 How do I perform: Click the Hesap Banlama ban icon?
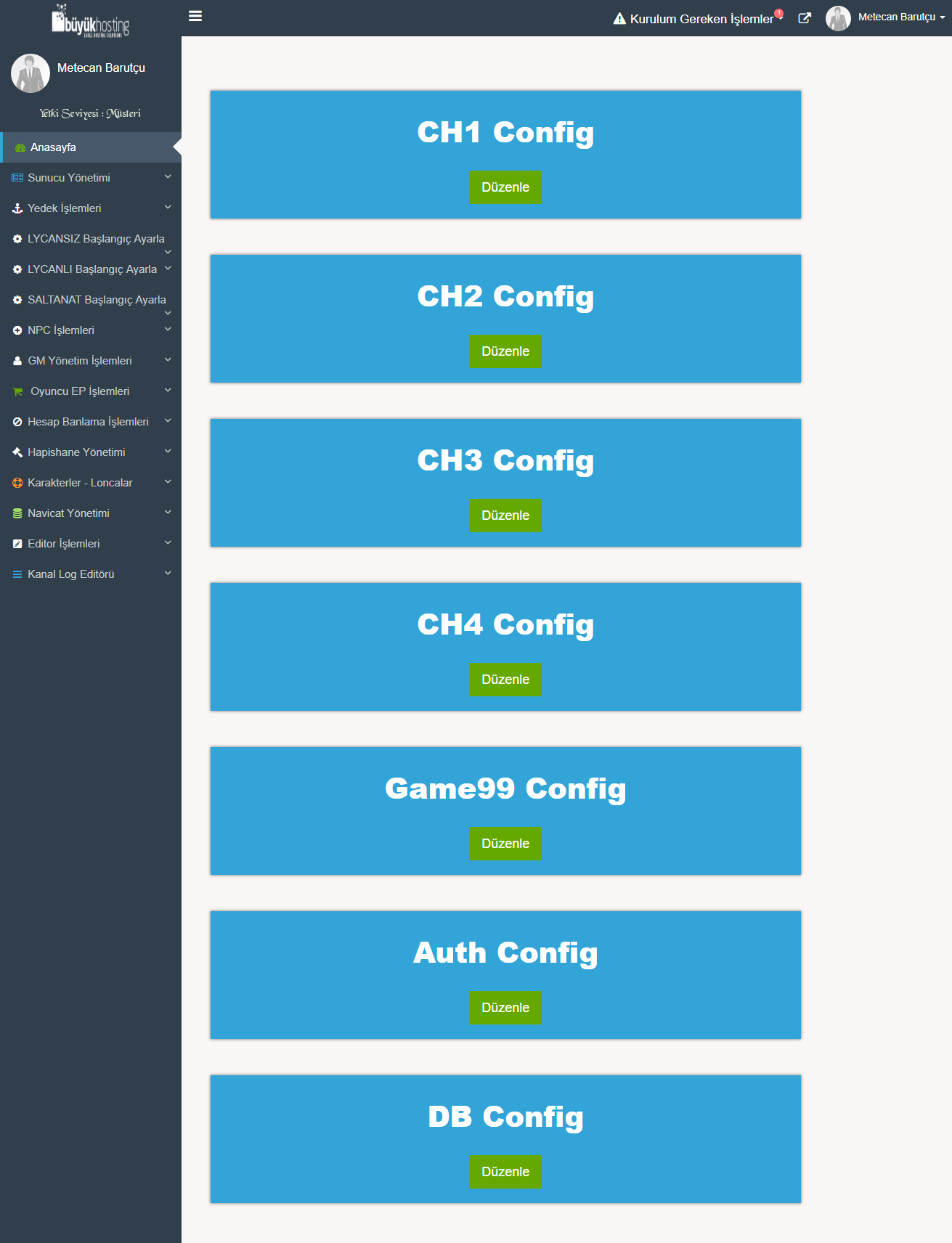point(17,422)
